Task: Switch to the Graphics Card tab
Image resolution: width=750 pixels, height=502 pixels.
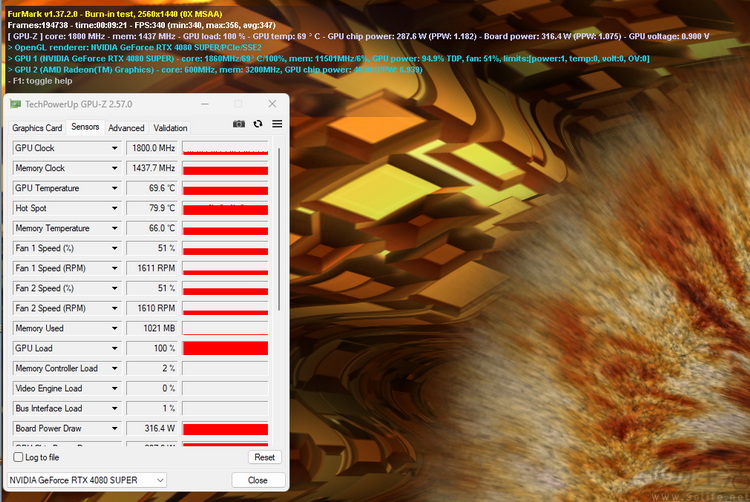Action: pos(37,128)
